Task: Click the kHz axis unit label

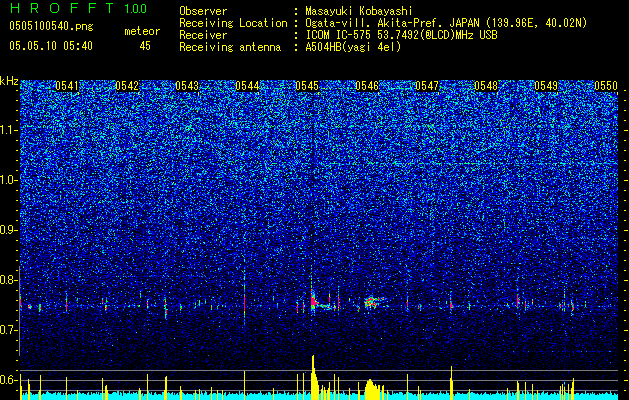Action: pos(9,81)
